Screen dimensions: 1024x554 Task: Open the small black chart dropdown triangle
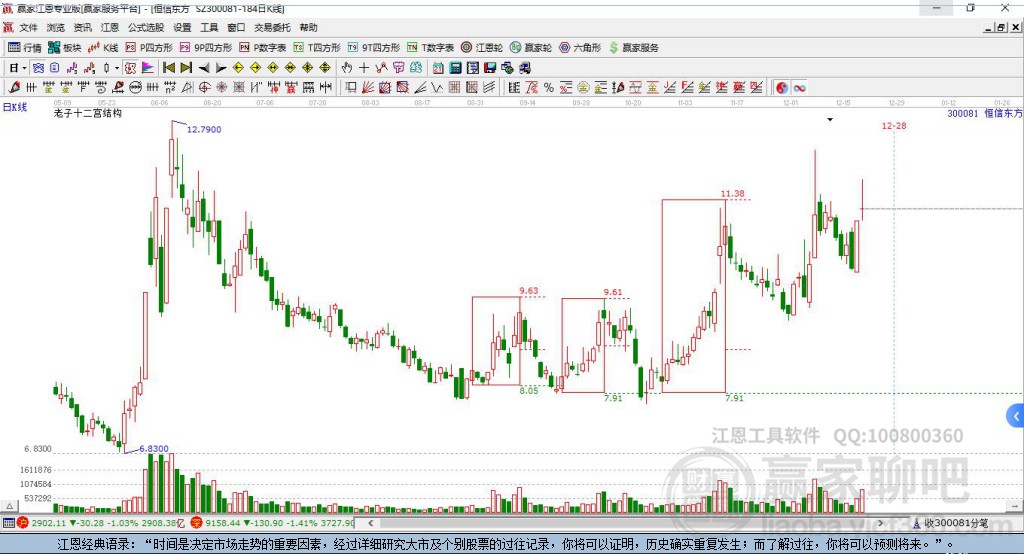point(830,120)
